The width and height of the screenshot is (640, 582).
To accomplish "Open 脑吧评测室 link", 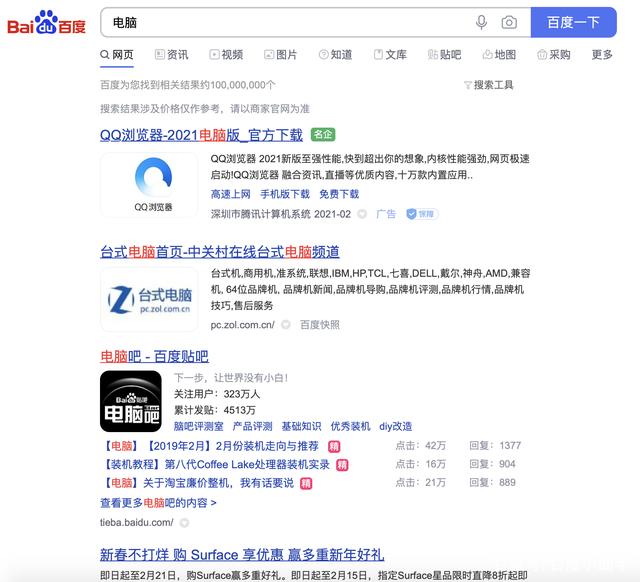I will (x=199, y=427).
